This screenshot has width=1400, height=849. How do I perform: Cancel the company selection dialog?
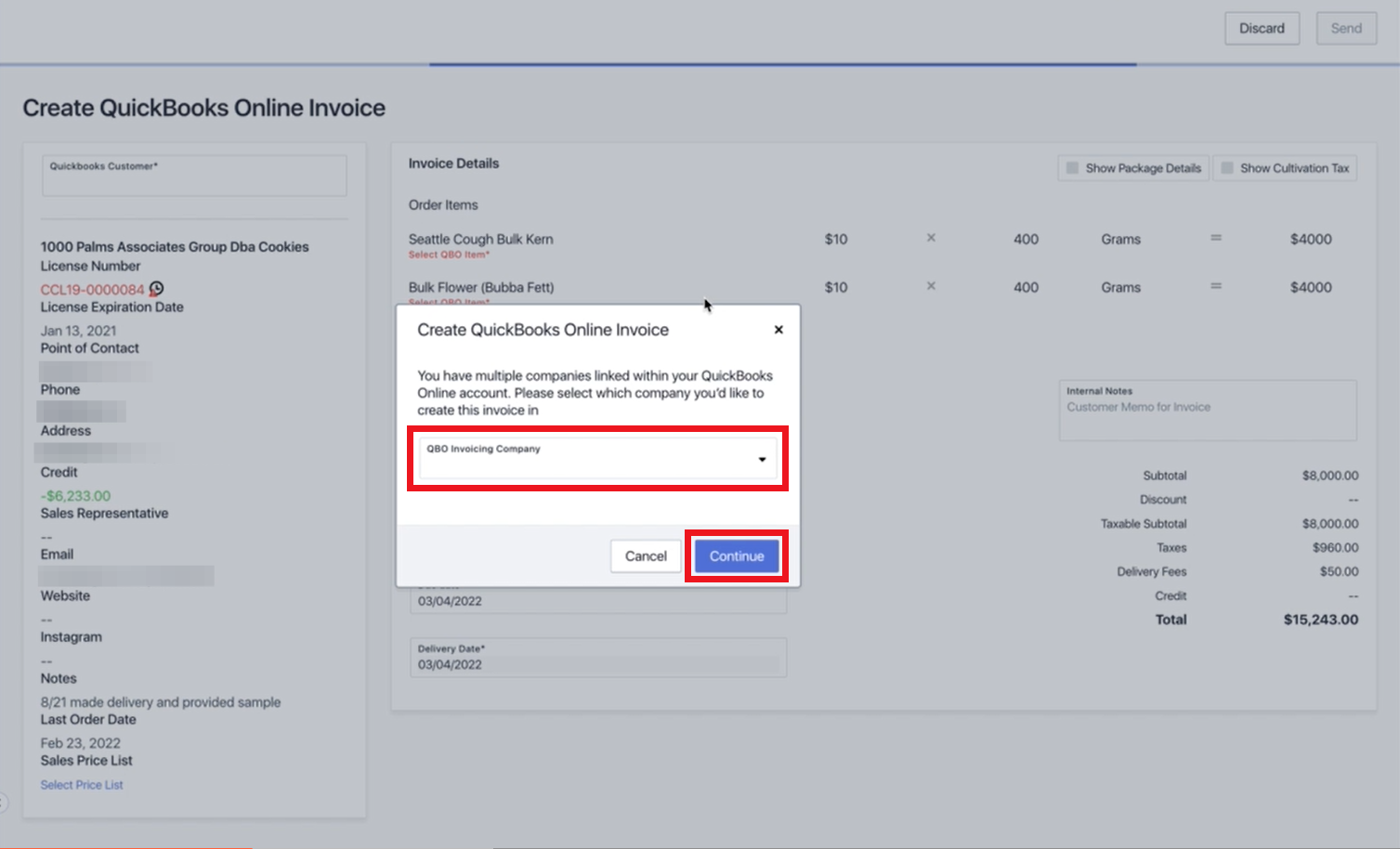tap(645, 555)
